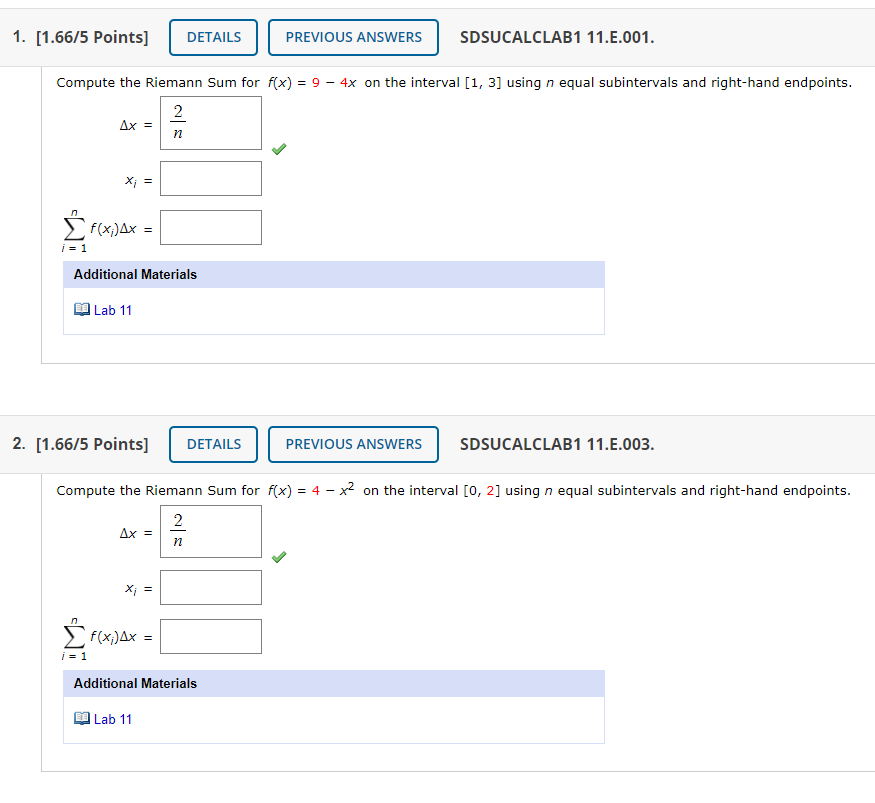Screen dimensions: 875x803
Task: Click PREVIOUS ANSWERS for problem 2
Action: [x=353, y=444]
